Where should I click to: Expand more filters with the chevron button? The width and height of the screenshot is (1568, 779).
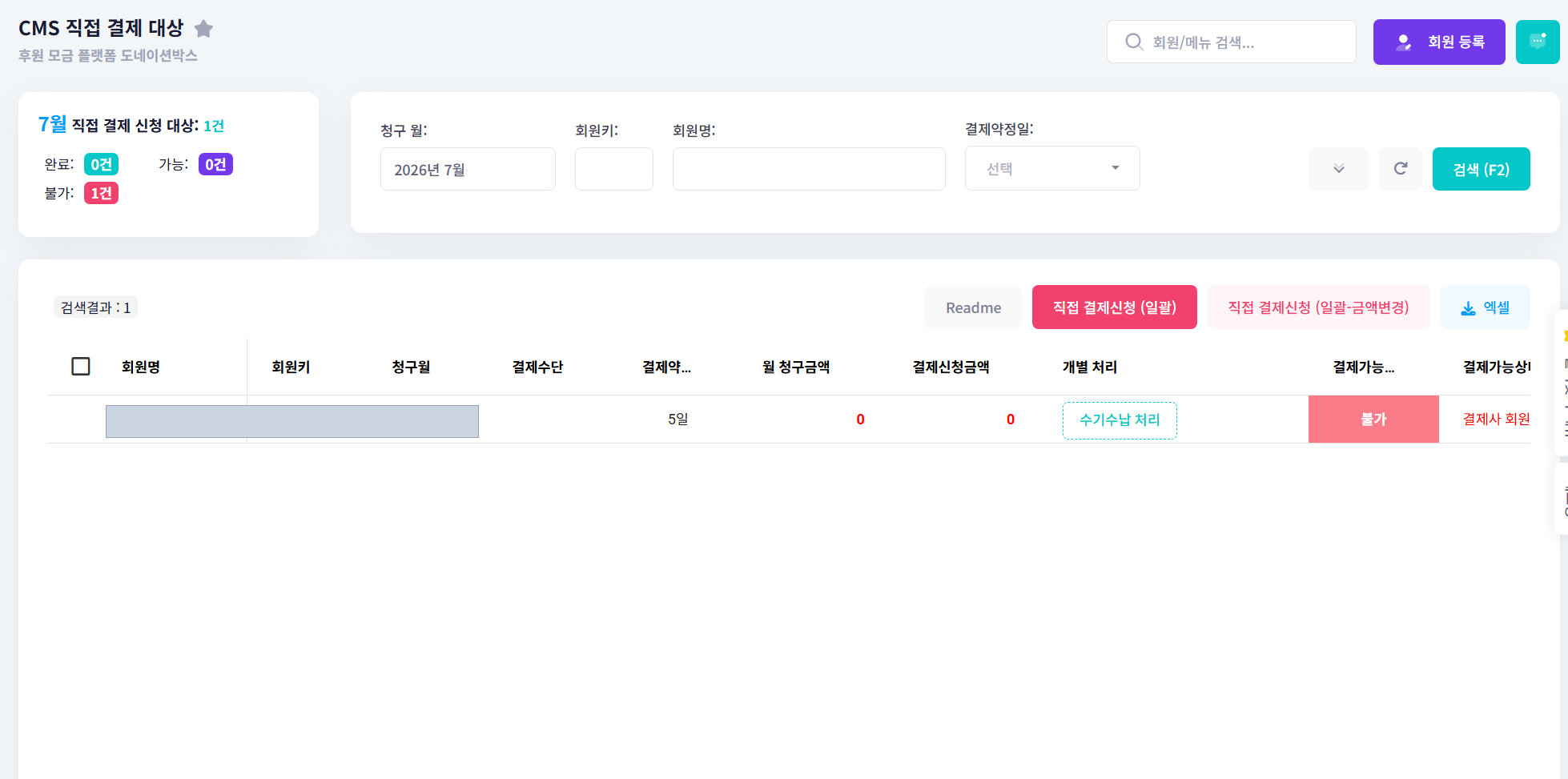pyautogui.click(x=1338, y=169)
